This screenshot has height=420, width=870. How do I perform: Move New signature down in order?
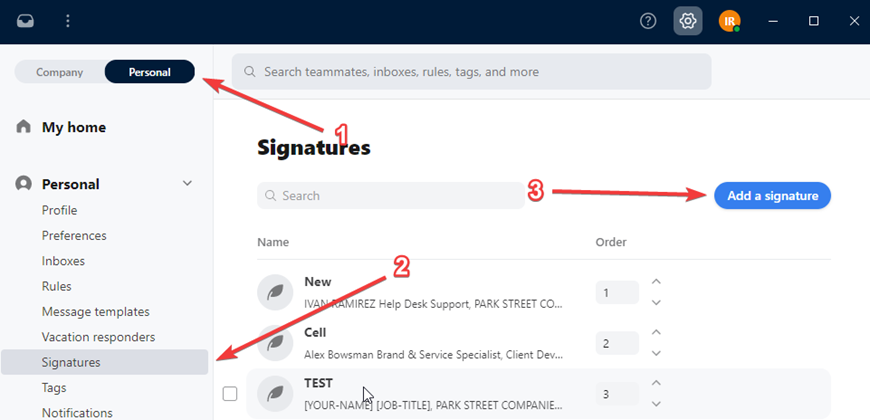click(x=656, y=302)
